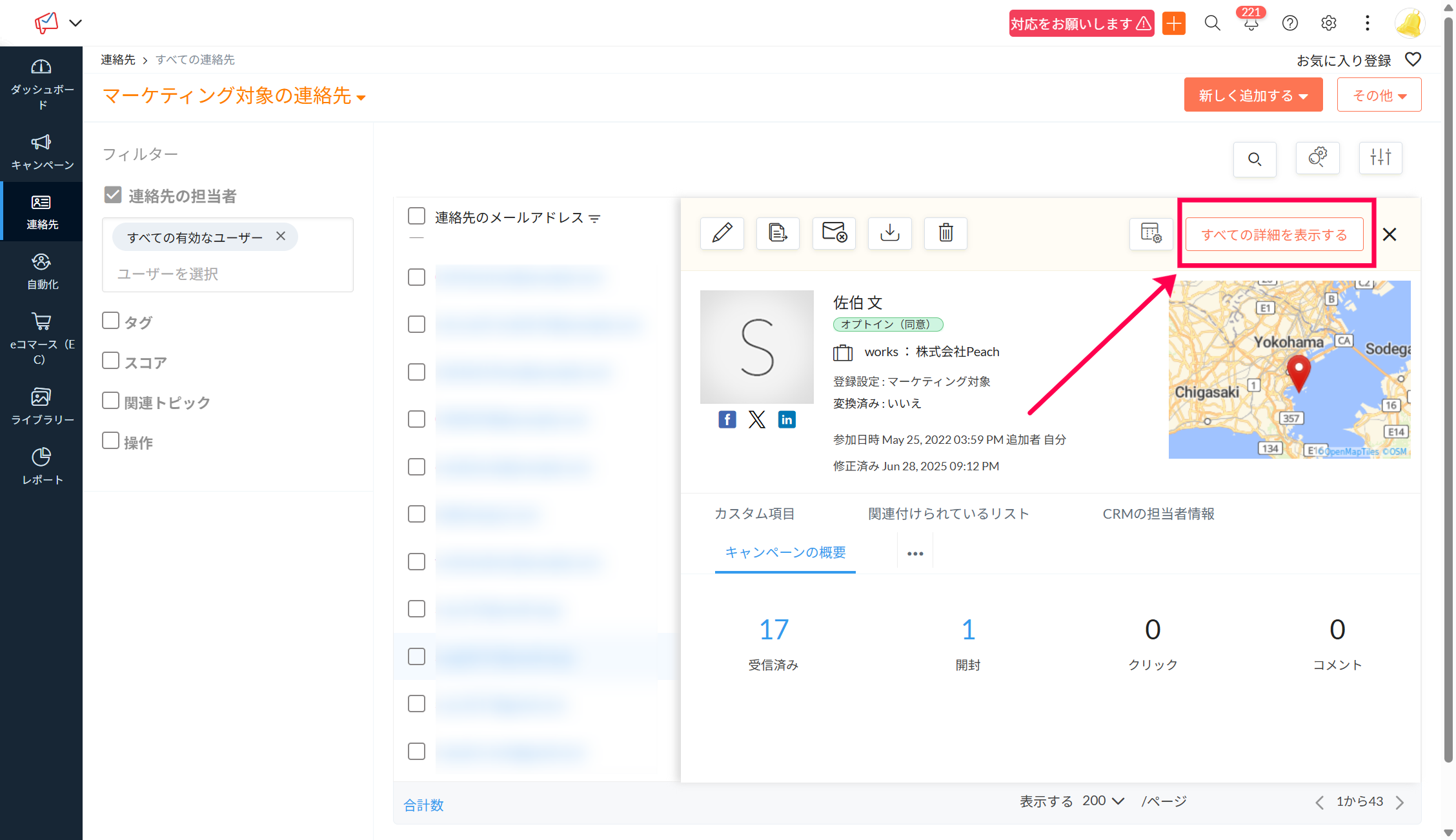Open the notifications bell icon
Screen dimensions: 1456x840
pyautogui.click(x=1251, y=24)
